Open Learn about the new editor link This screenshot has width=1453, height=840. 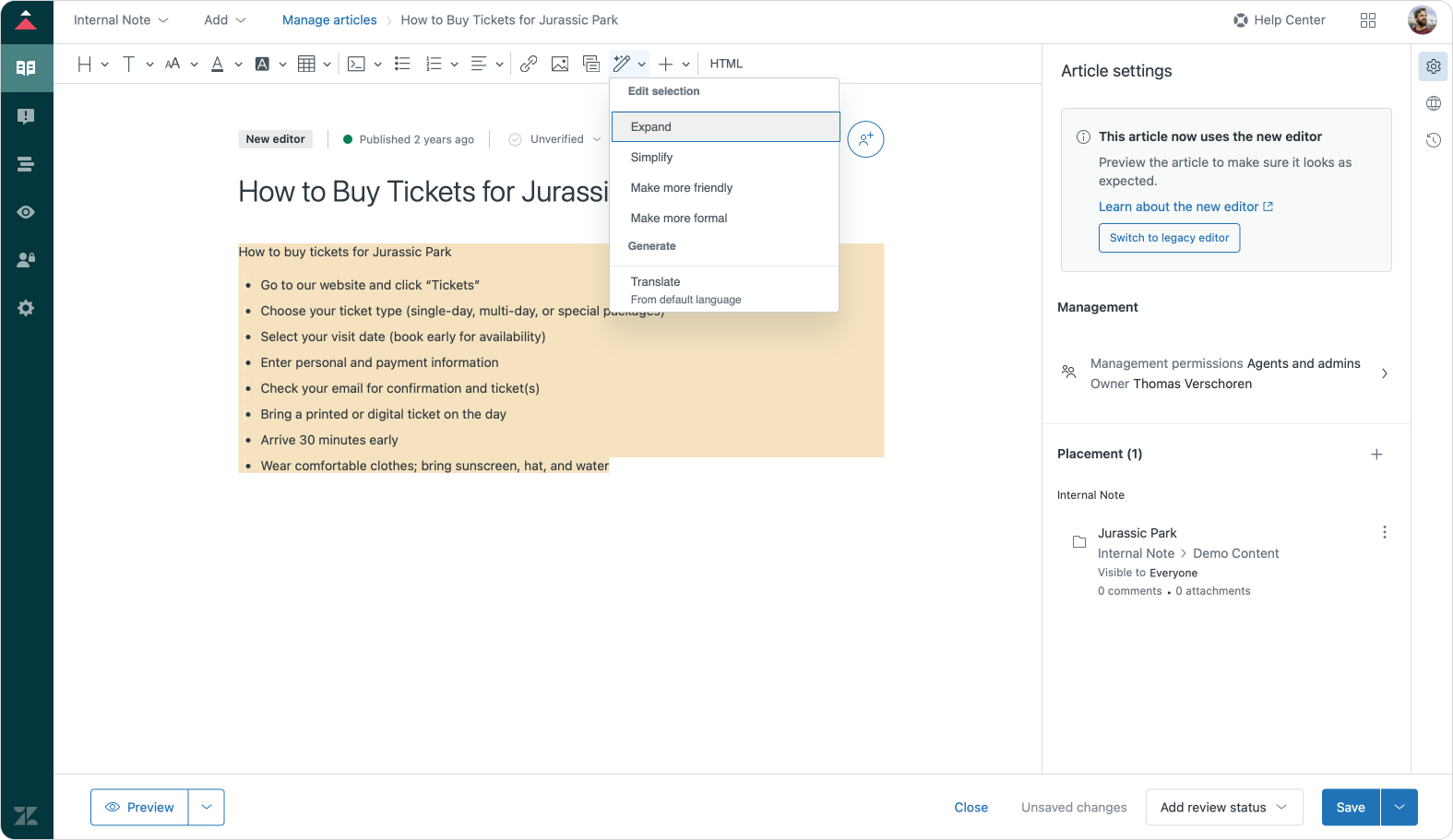(1185, 207)
